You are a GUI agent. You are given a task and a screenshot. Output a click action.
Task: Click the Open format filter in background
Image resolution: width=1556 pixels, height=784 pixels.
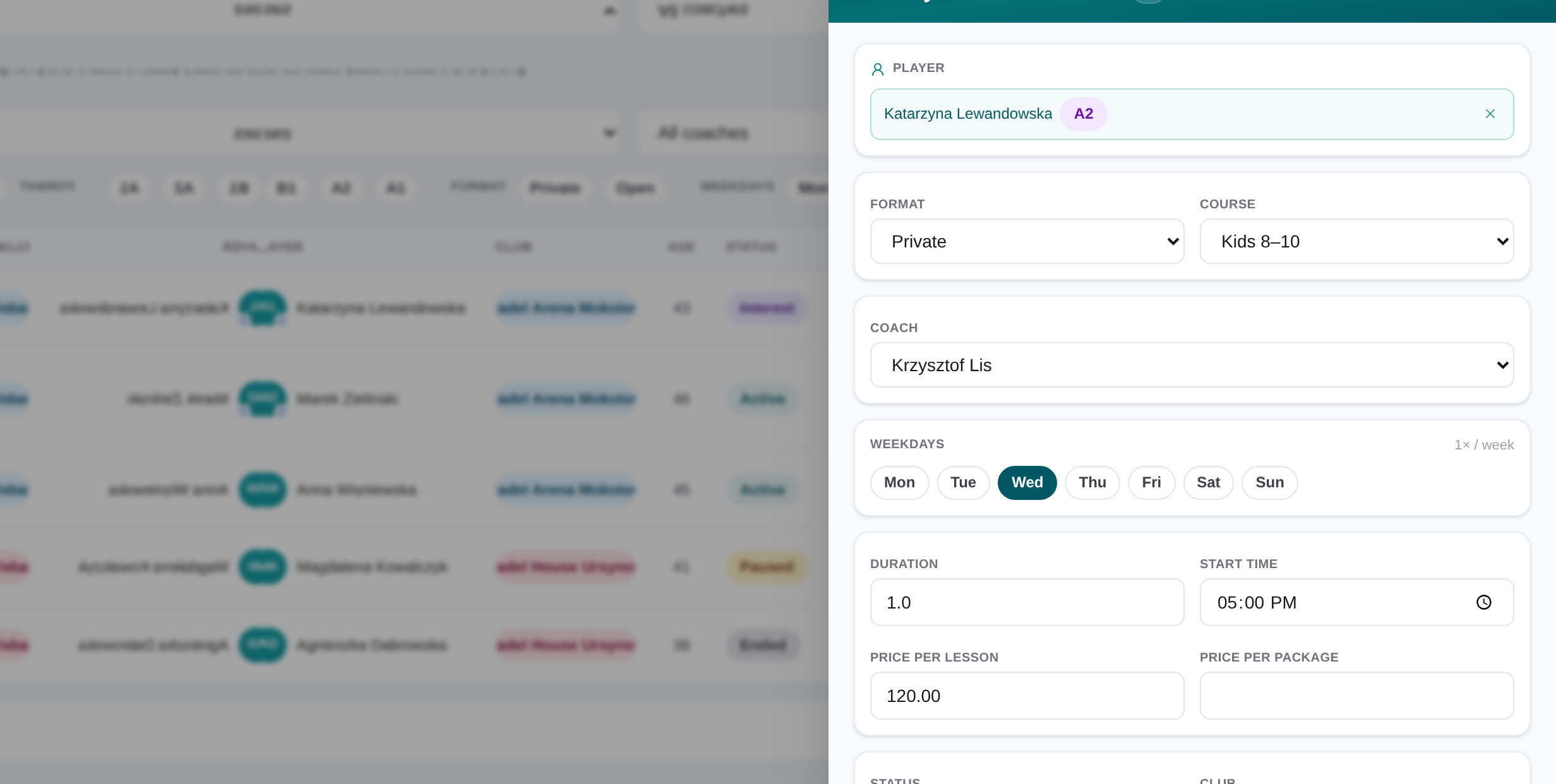click(x=635, y=188)
